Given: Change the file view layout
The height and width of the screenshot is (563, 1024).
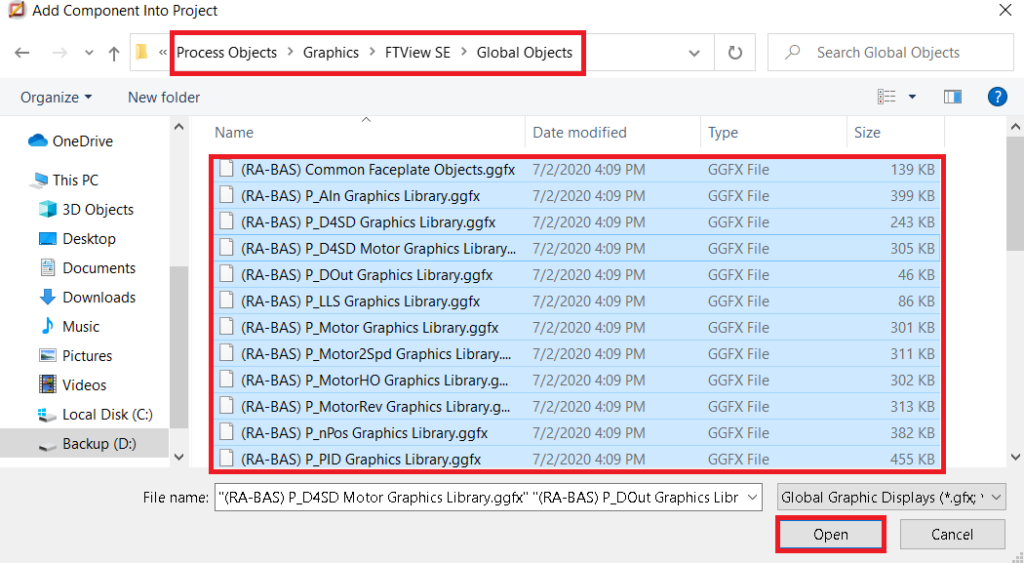Looking at the screenshot, I should point(886,97).
